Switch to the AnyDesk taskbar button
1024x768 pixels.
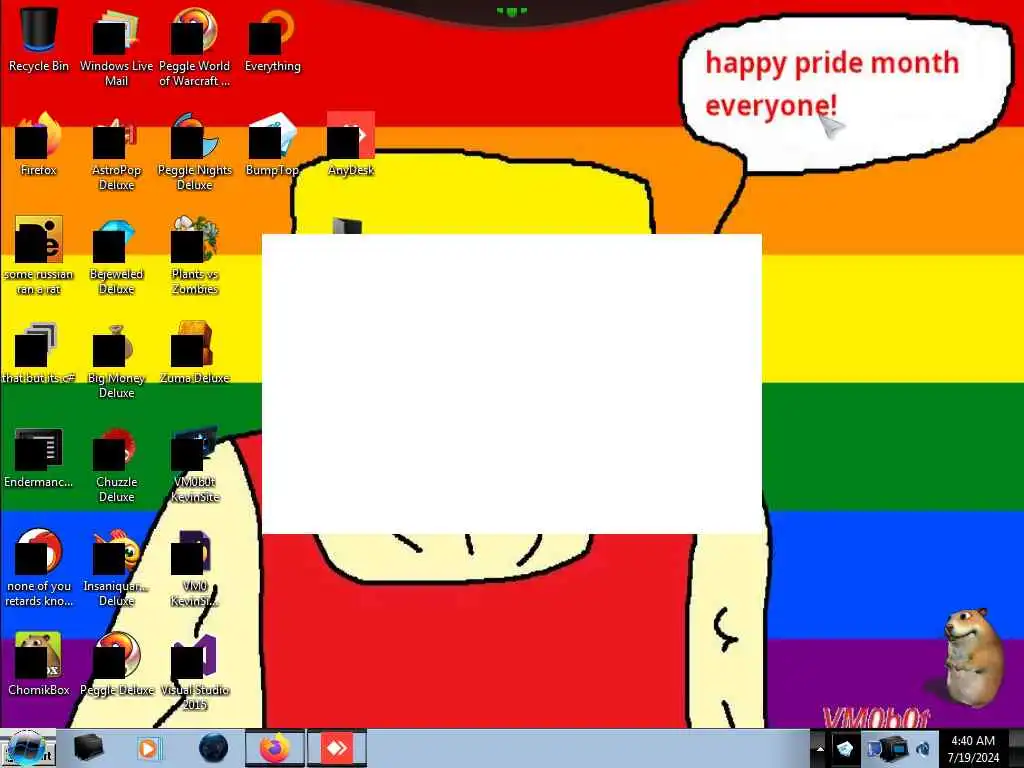pos(337,748)
